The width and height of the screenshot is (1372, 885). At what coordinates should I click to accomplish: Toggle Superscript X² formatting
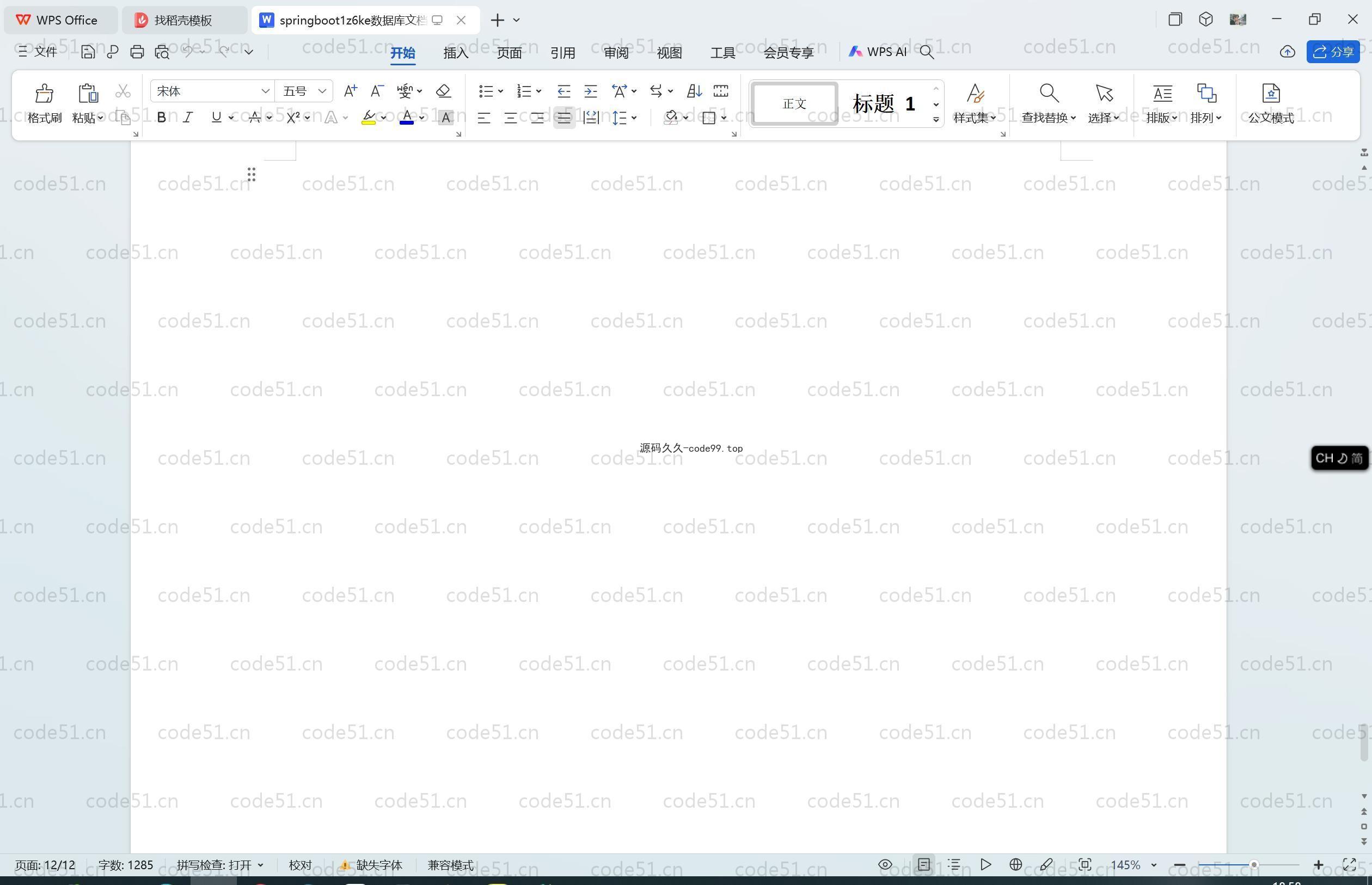[x=293, y=118]
